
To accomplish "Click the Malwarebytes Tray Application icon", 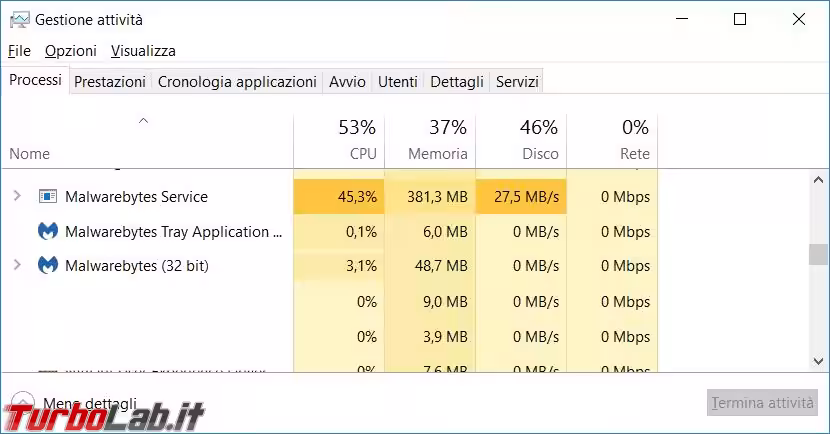I will (47, 232).
